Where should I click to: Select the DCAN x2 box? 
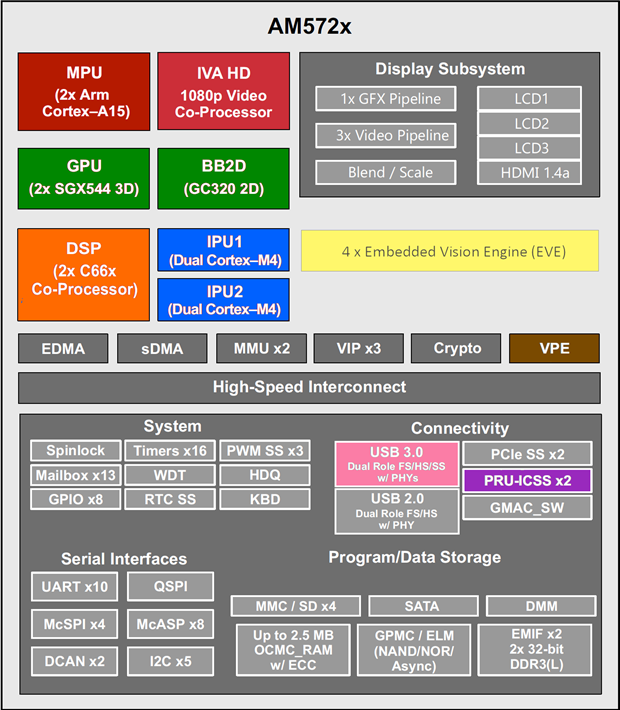tap(74, 661)
